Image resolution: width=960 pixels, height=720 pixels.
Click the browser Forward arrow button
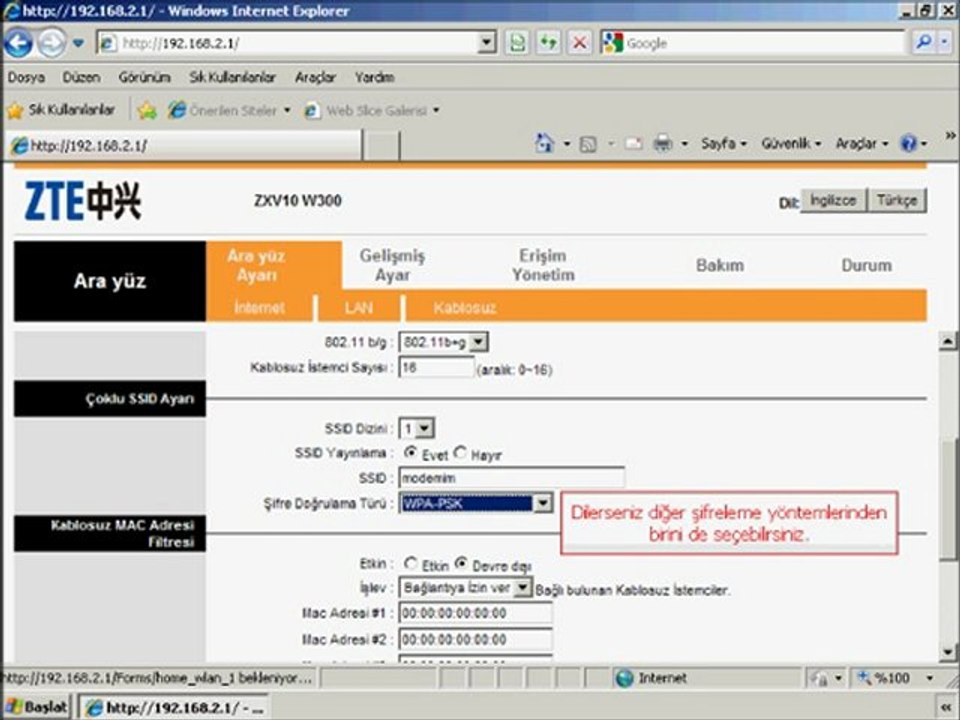tap(51, 43)
